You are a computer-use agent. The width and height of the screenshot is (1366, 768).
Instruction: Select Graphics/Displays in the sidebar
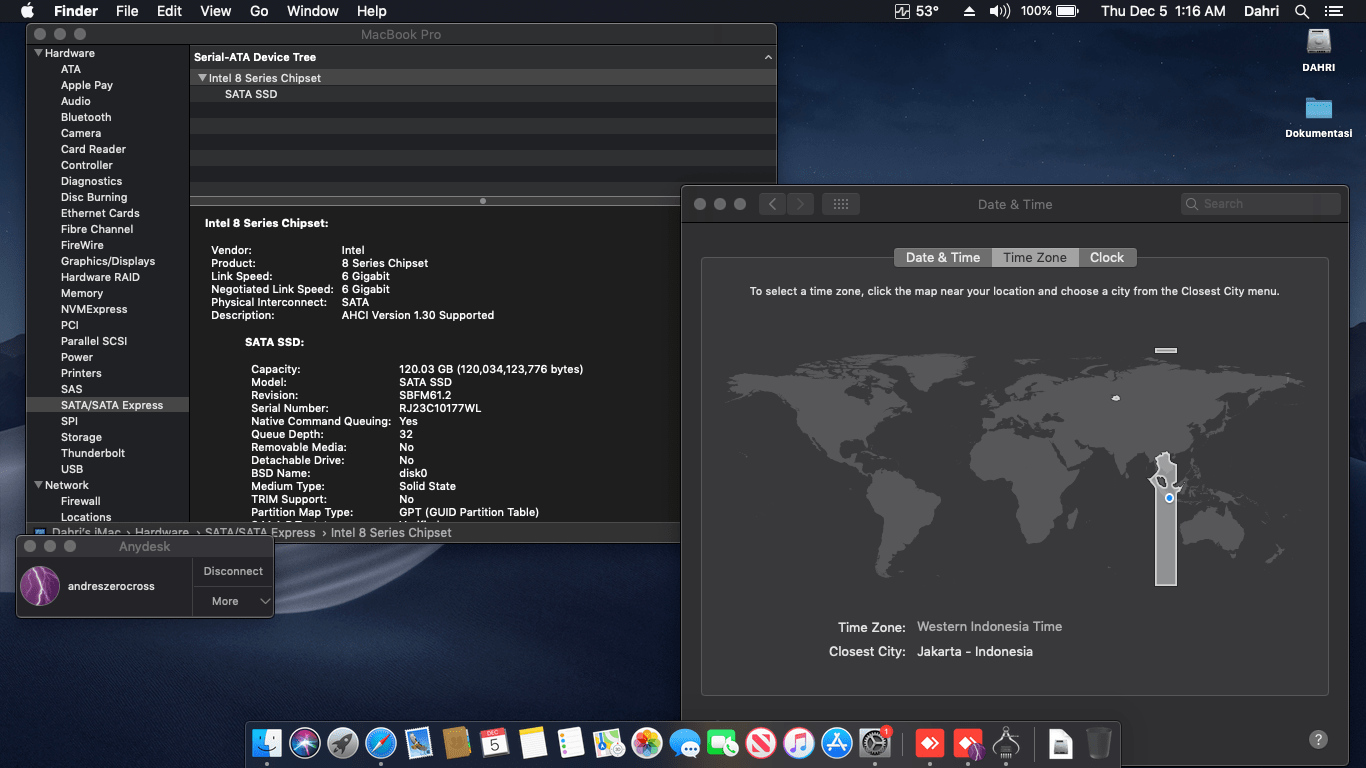108,261
